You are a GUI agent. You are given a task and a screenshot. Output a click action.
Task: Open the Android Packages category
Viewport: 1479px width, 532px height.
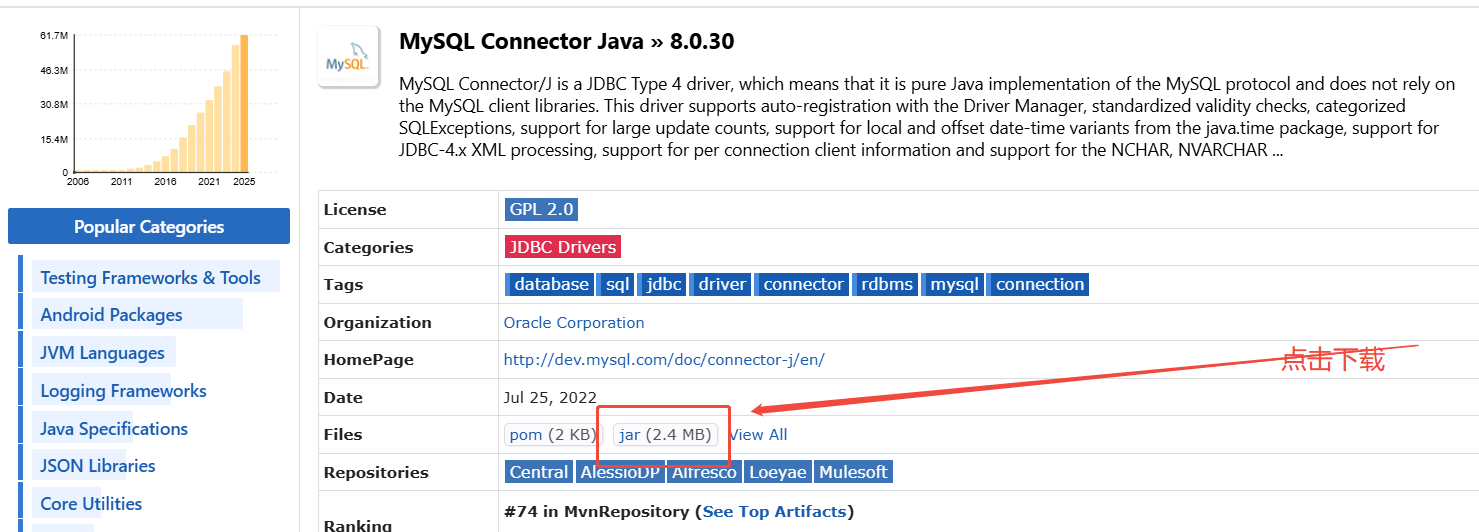111,315
